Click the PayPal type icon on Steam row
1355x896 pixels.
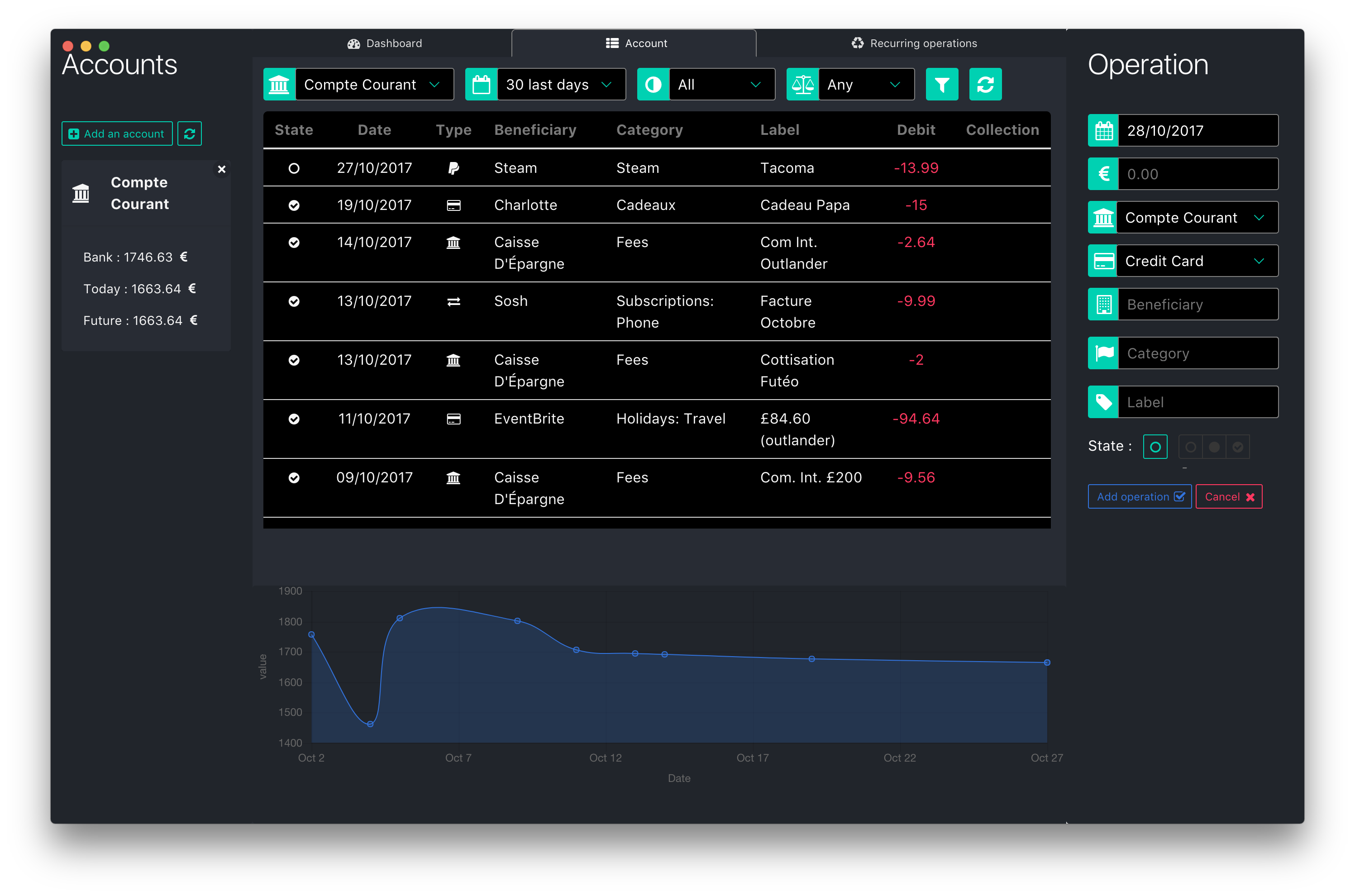click(x=453, y=168)
